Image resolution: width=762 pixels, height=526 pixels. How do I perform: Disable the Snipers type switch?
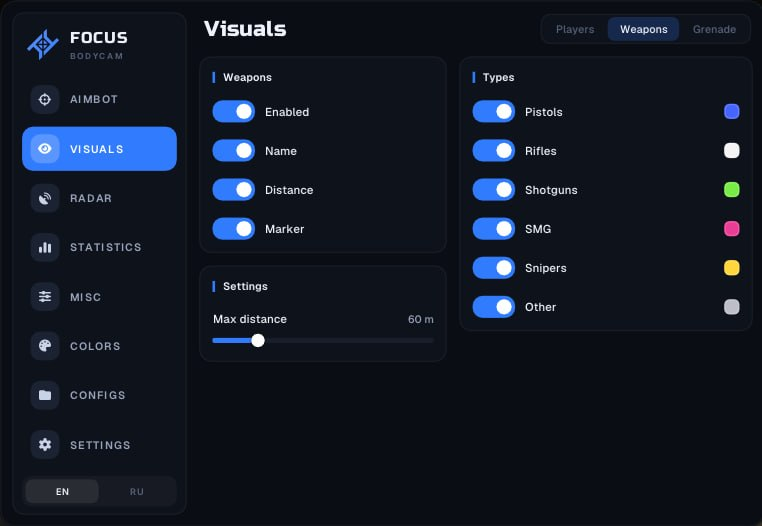[x=494, y=268]
